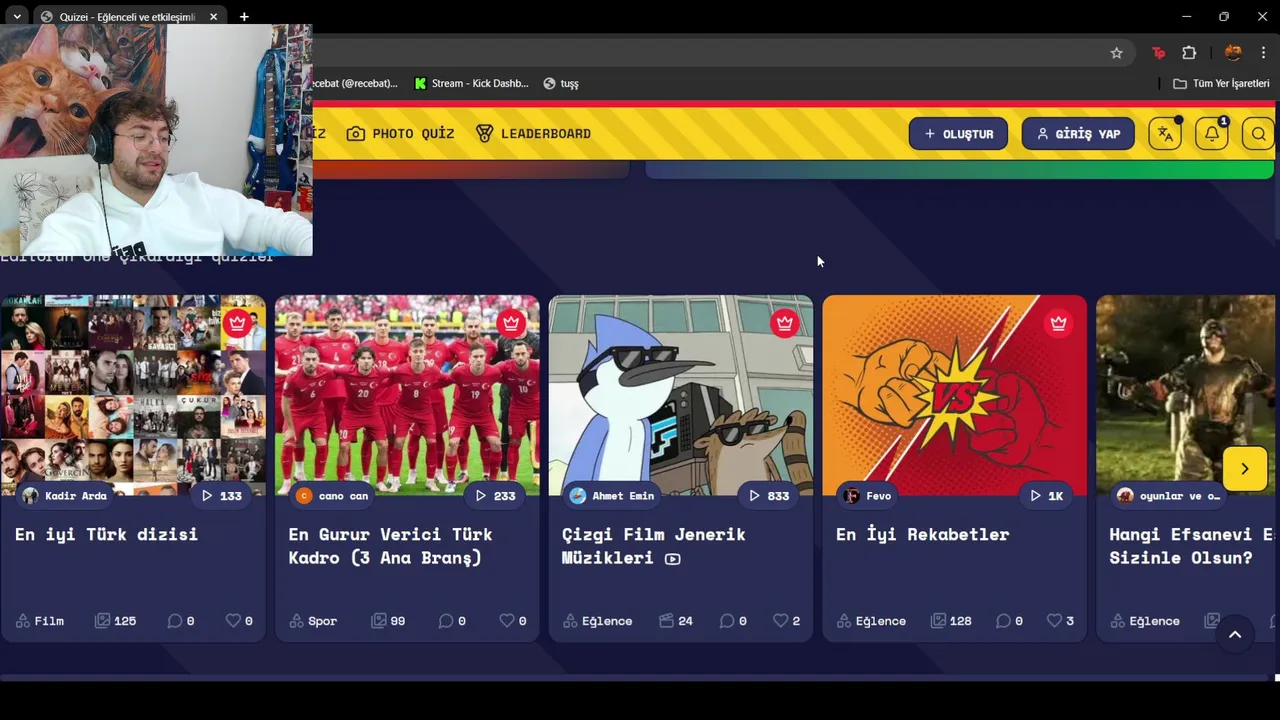Click the Çizgi Film Jenerik Müzikleri title
This screenshot has width=1280, height=720.
(x=653, y=546)
